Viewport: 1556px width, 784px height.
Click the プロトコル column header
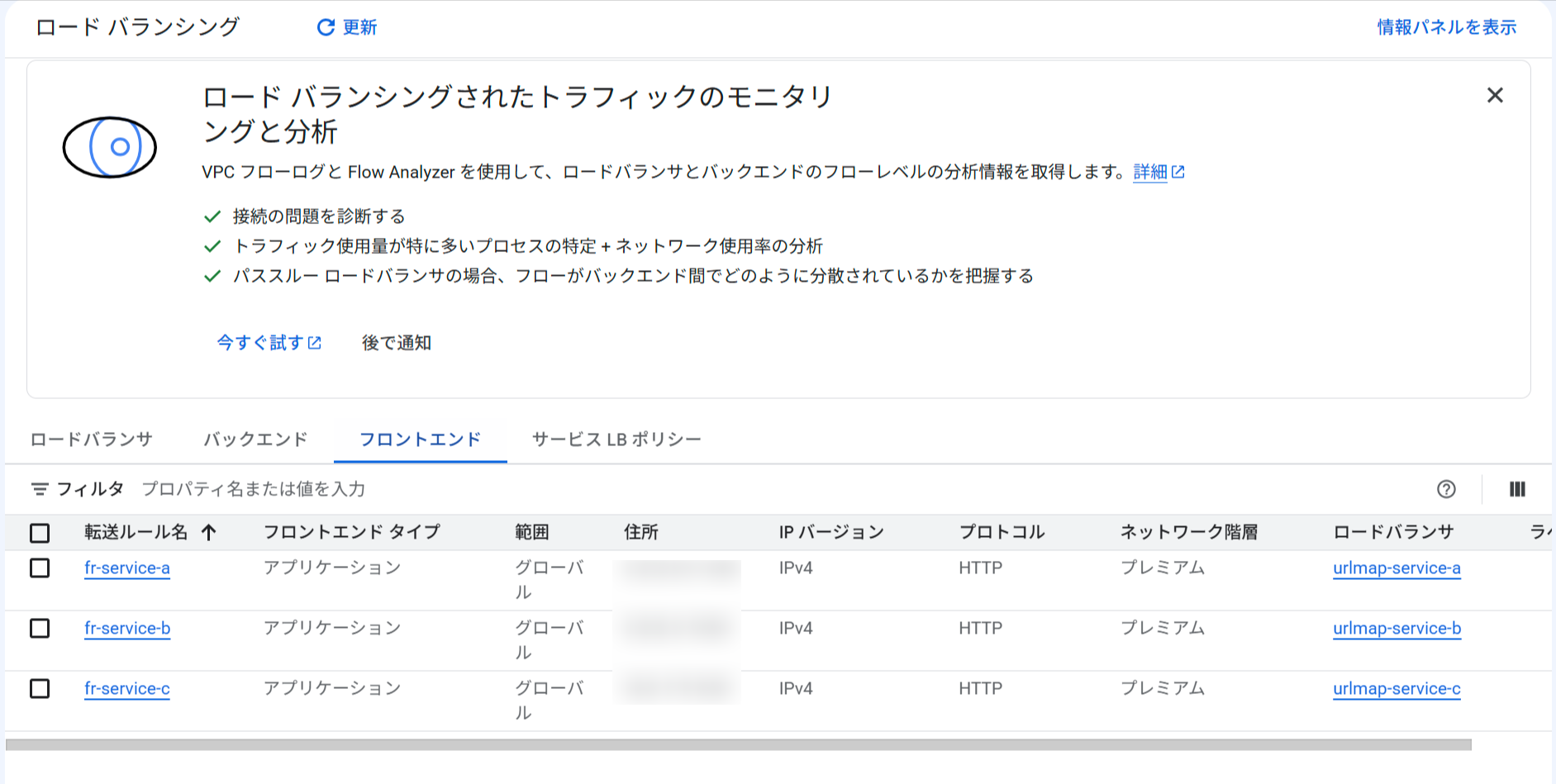(x=1002, y=532)
